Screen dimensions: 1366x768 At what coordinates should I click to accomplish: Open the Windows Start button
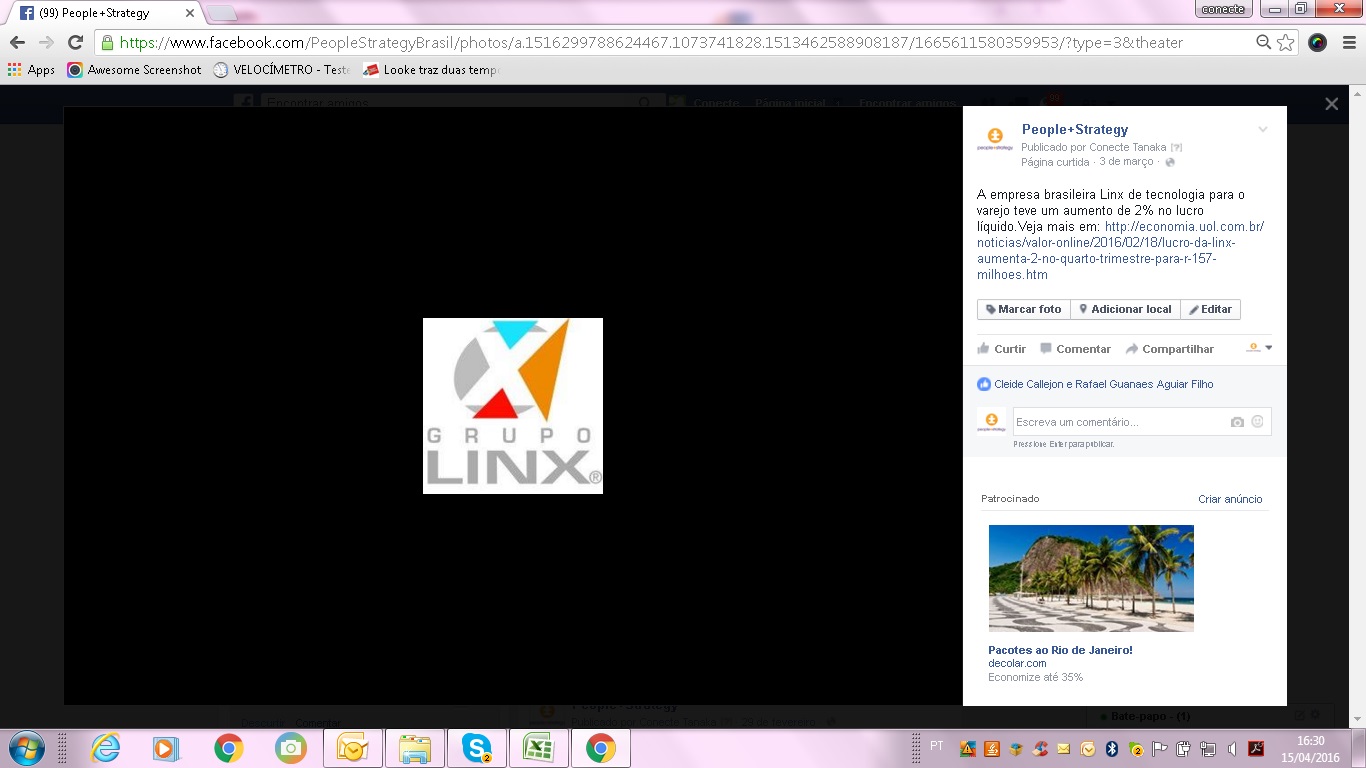pyautogui.click(x=25, y=748)
